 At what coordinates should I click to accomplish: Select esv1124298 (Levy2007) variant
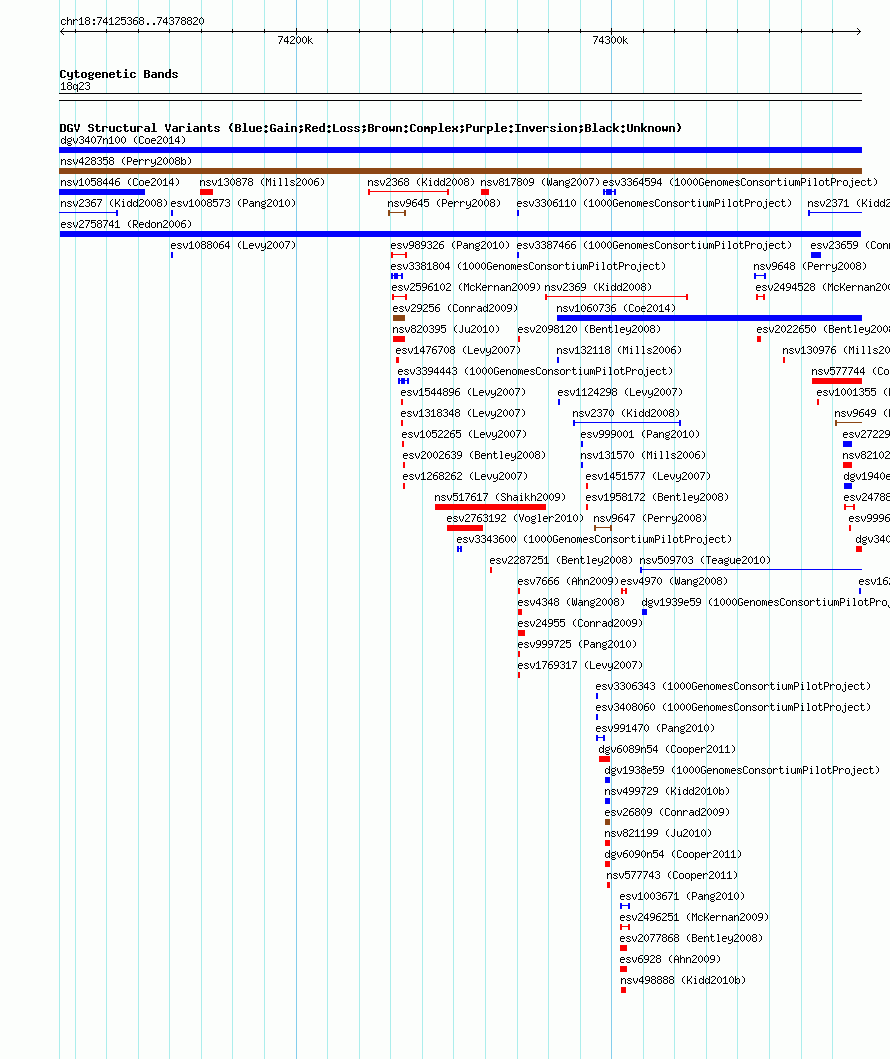(620, 392)
